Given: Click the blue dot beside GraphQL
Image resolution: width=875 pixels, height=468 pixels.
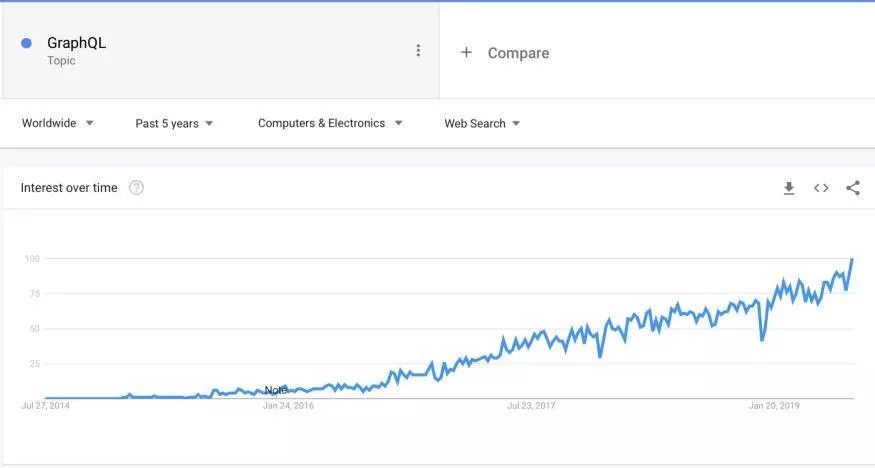Looking at the screenshot, I should click(26, 43).
